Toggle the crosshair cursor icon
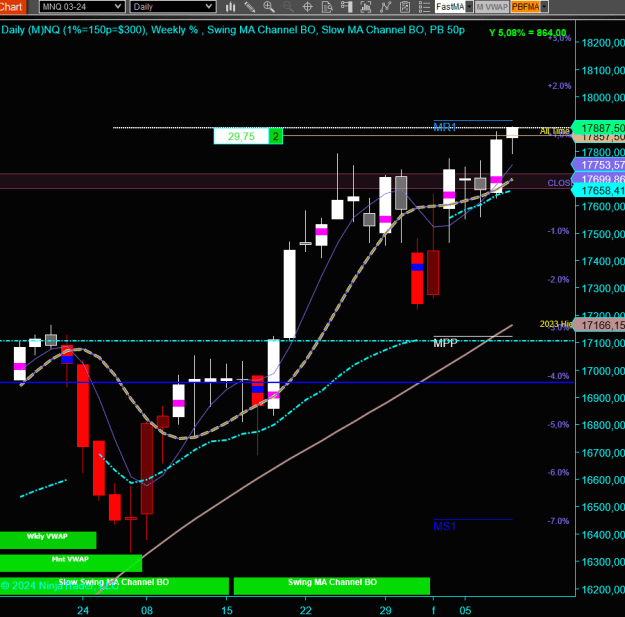The height and width of the screenshot is (617, 625). (x=308, y=7)
